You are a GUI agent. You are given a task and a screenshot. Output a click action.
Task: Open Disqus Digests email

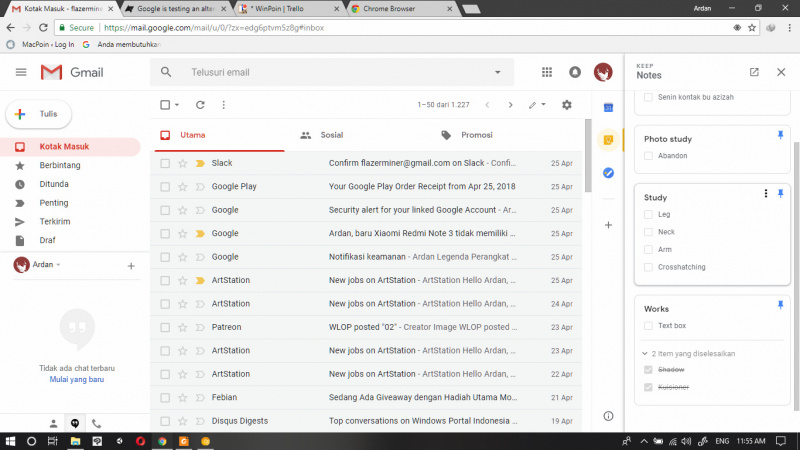point(366,421)
